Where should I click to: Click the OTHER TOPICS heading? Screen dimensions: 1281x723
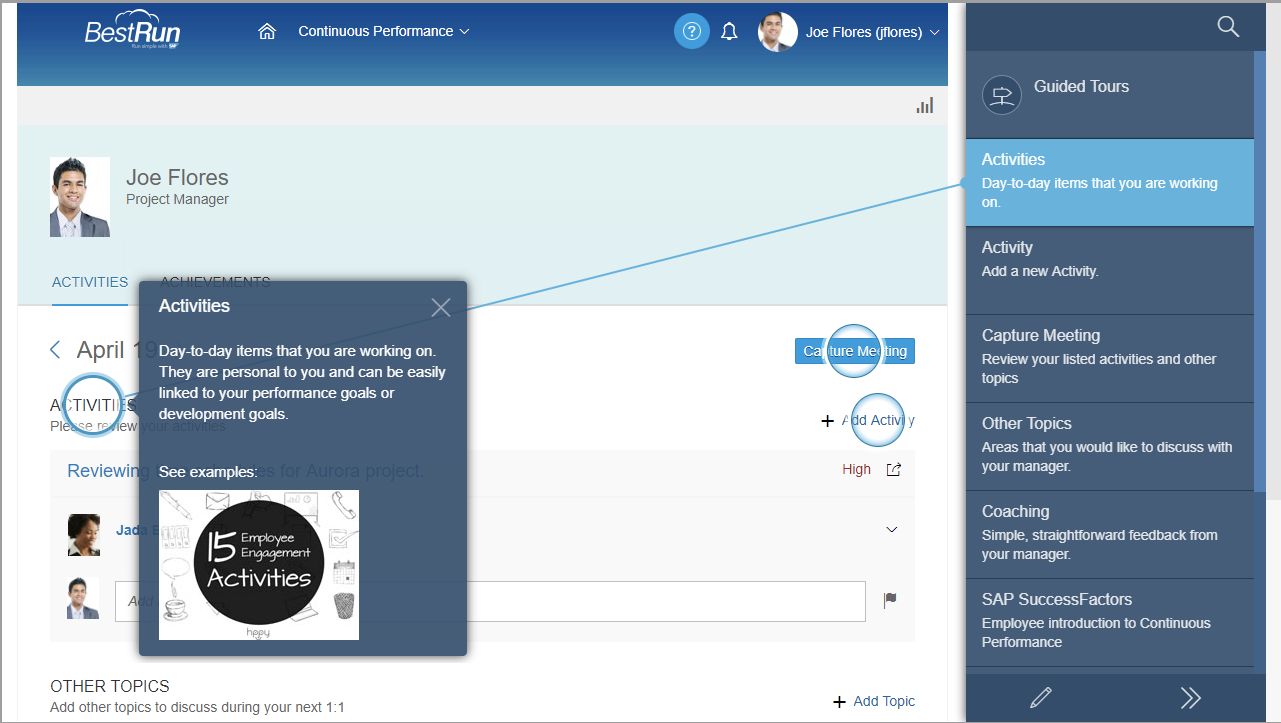(110, 687)
